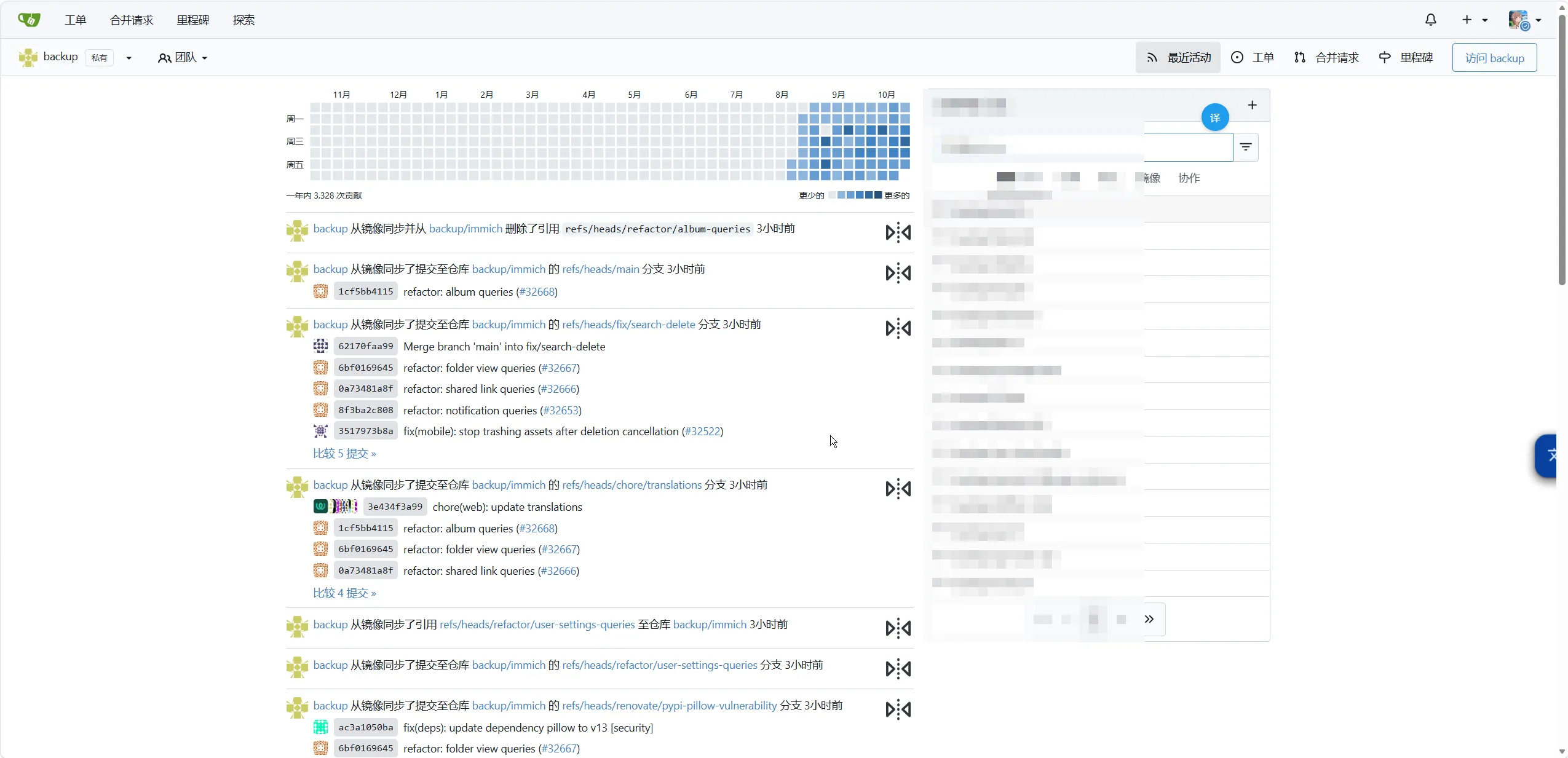Screen dimensions: 1568x758
Task: Open the repository filter icon
Action: tap(1246, 147)
